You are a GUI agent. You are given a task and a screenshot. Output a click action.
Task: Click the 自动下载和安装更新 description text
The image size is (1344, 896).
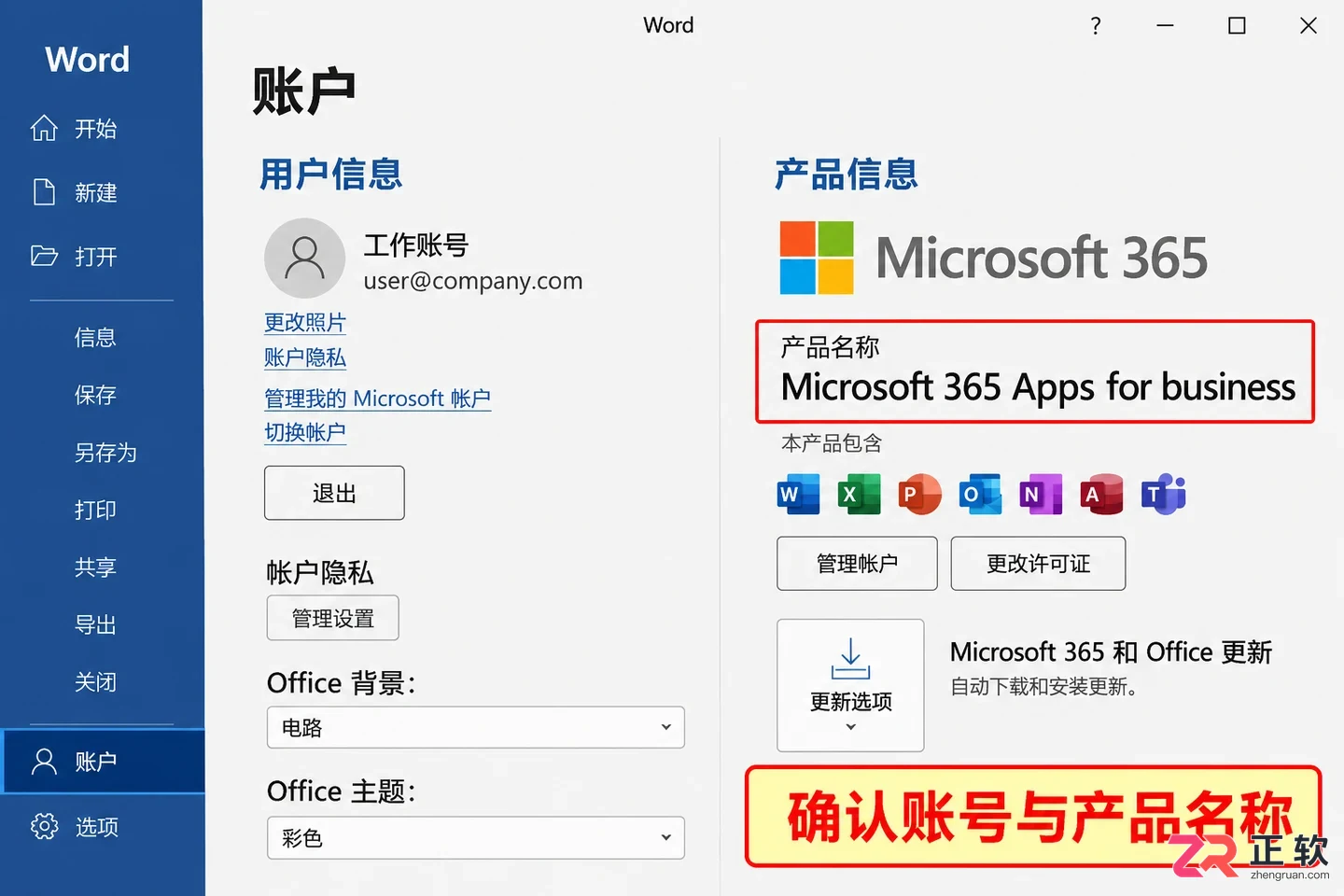pyautogui.click(x=1043, y=687)
